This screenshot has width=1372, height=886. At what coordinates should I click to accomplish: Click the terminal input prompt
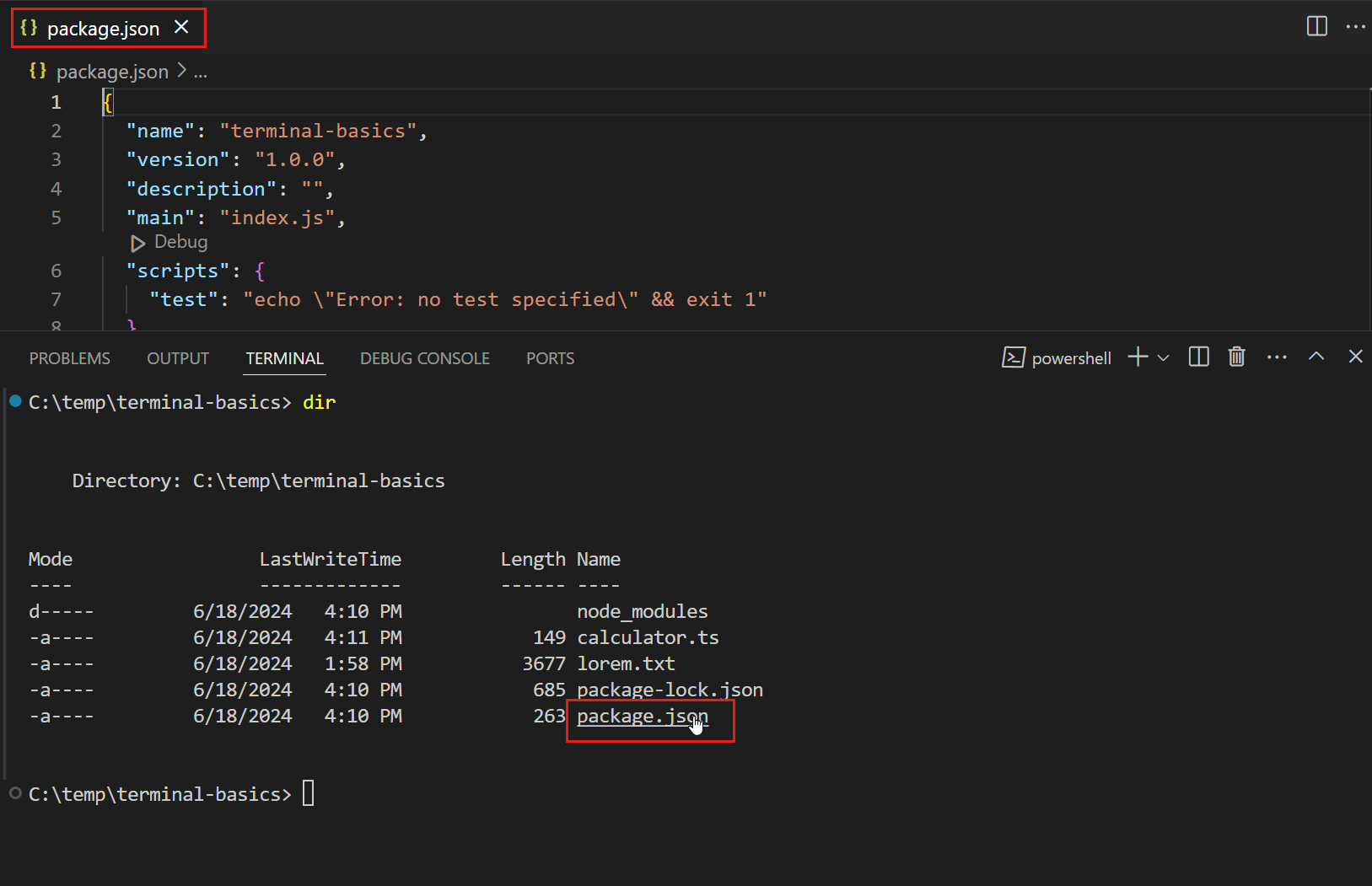(x=309, y=792)
